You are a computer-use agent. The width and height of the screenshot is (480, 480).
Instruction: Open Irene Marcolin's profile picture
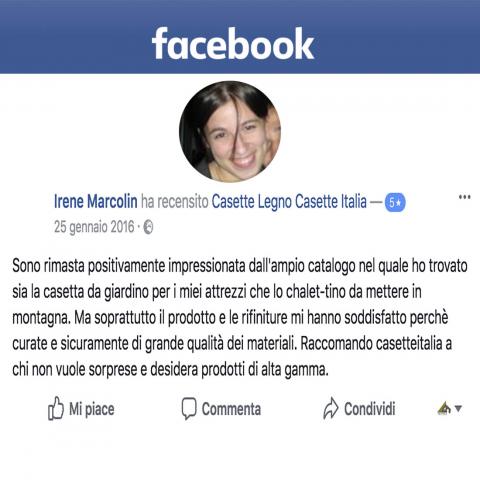(230, 131)
